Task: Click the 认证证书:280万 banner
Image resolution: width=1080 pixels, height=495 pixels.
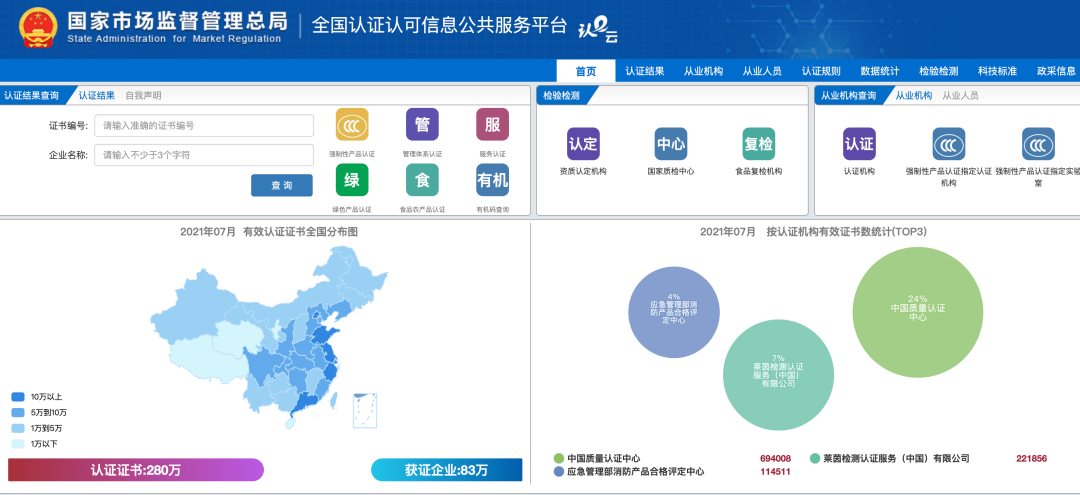Action: tap(136, 470)
